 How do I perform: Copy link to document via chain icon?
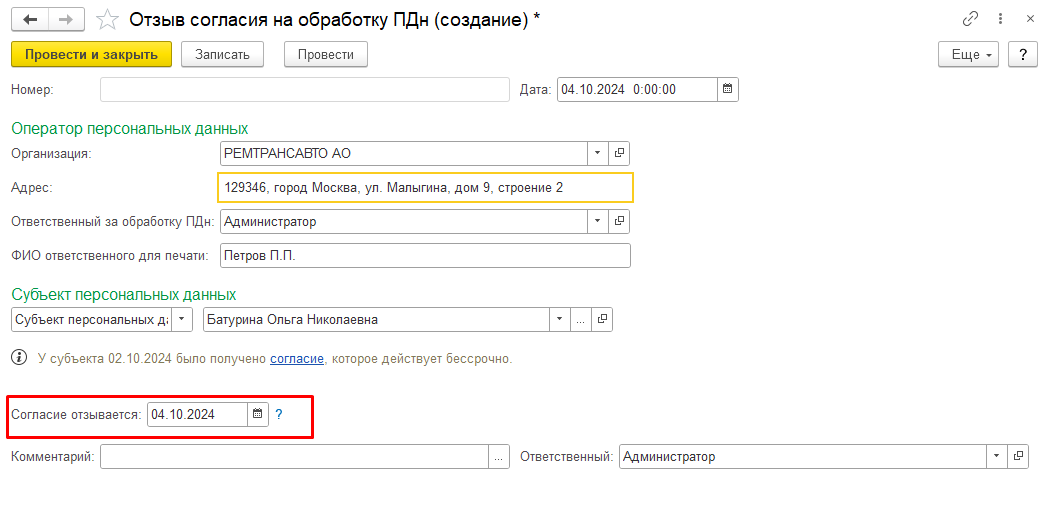[970, 19]
